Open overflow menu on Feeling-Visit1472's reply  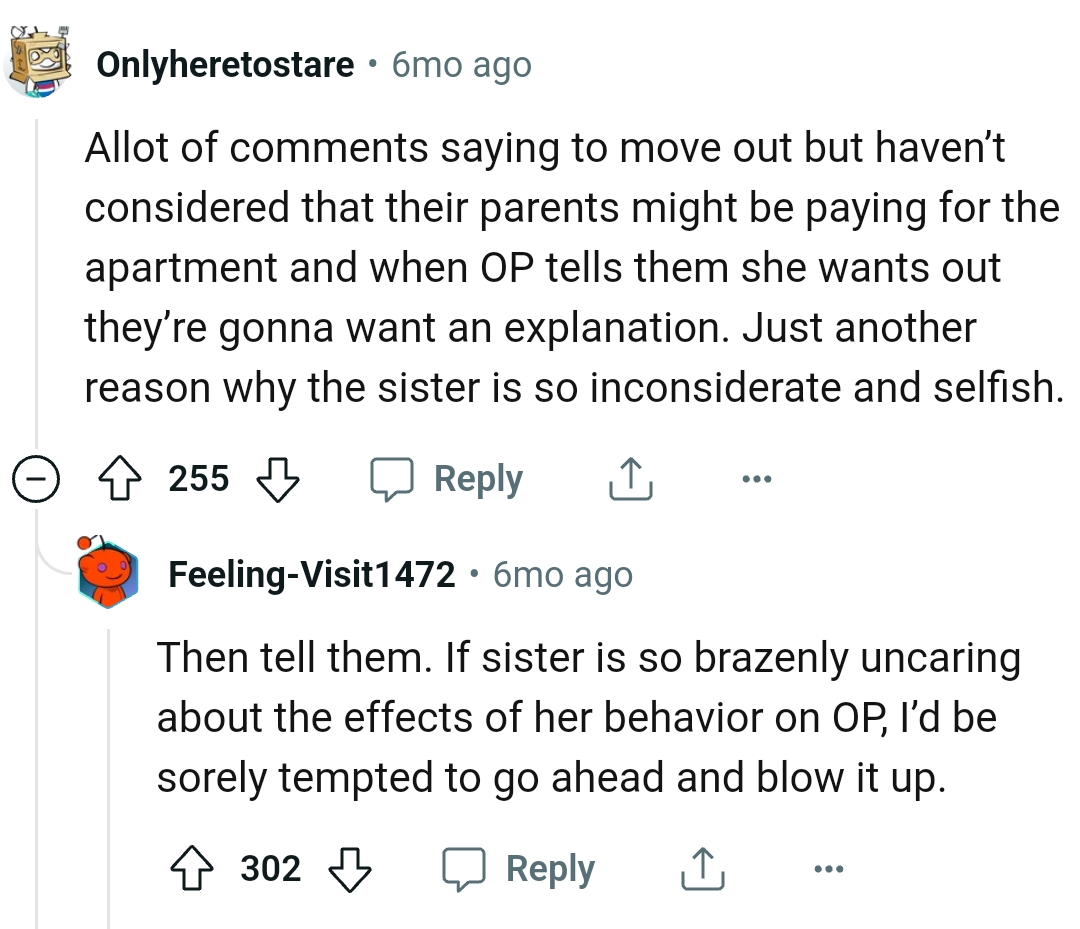pos(829,868)
